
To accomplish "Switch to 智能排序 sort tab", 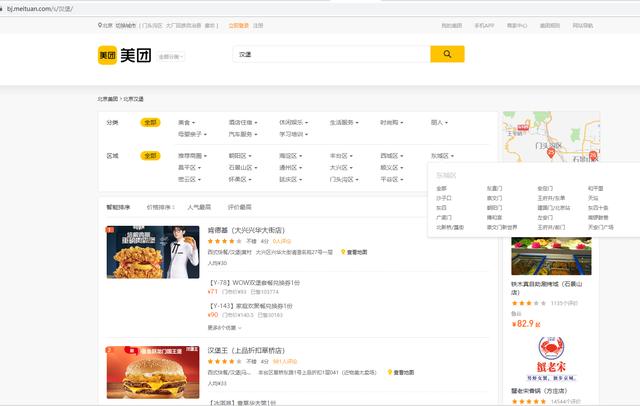I will (x=118, y=207).
